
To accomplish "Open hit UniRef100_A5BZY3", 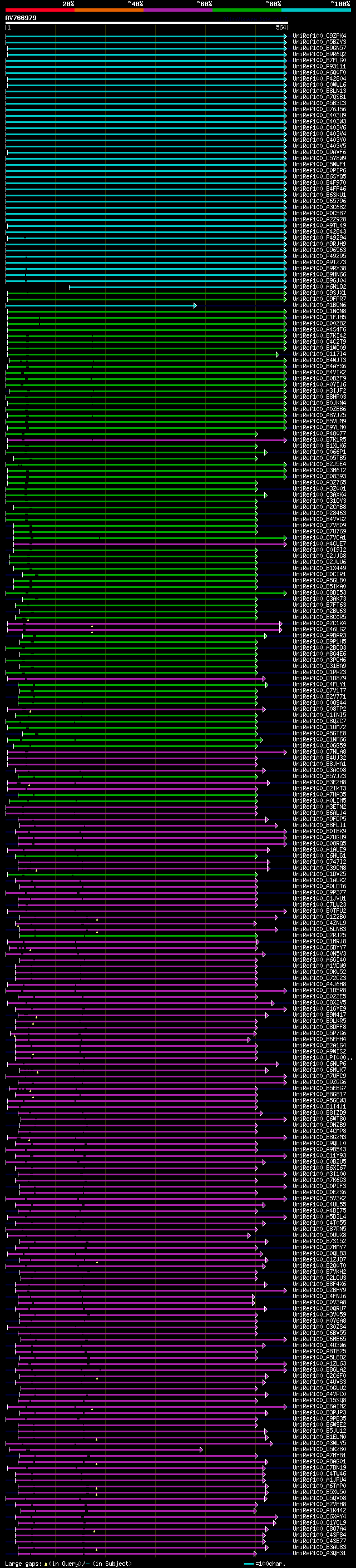I will pyautogui.click(x=319, y=42).
